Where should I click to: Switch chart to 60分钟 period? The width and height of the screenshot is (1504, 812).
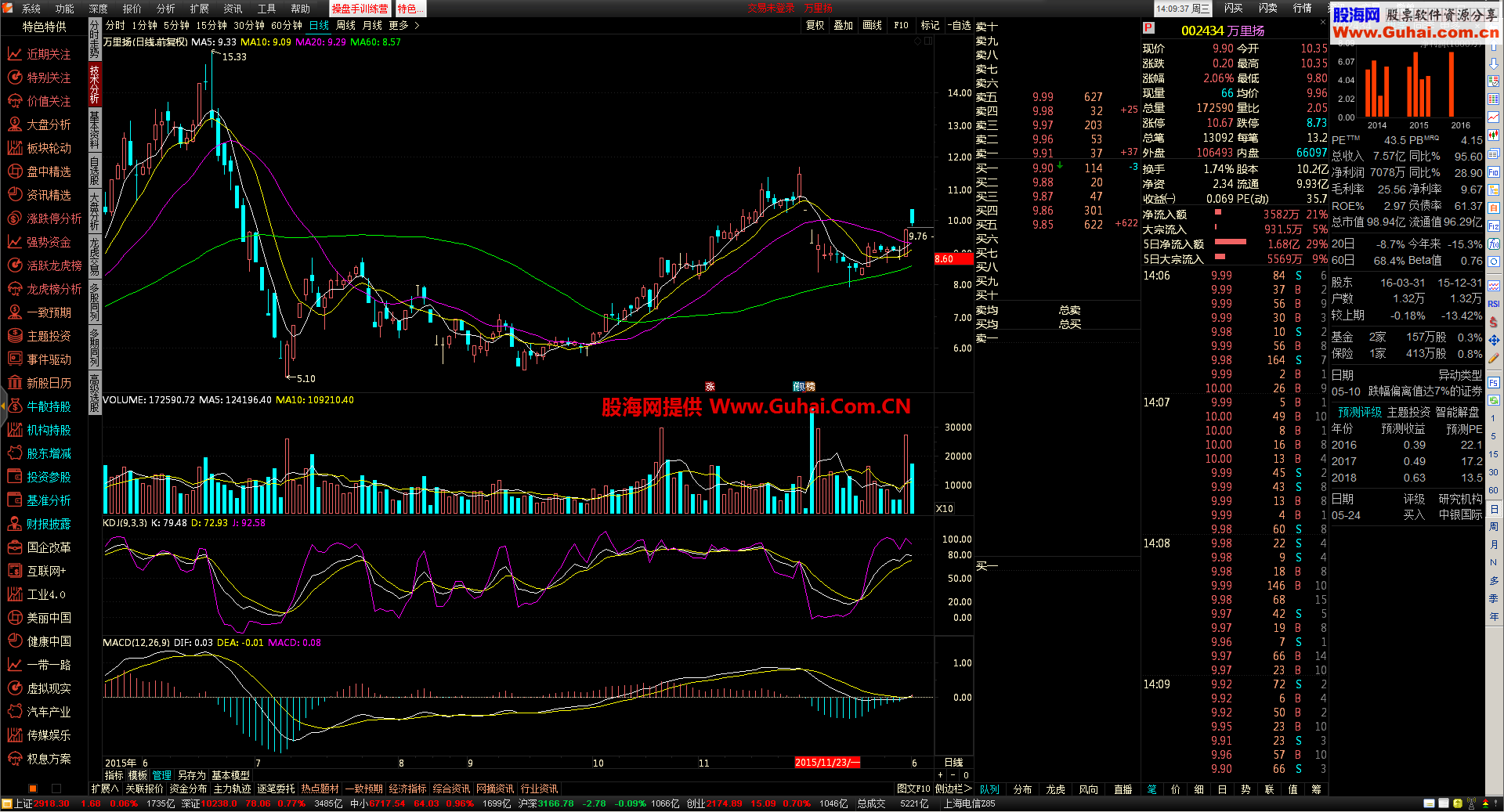coord(287,25)
